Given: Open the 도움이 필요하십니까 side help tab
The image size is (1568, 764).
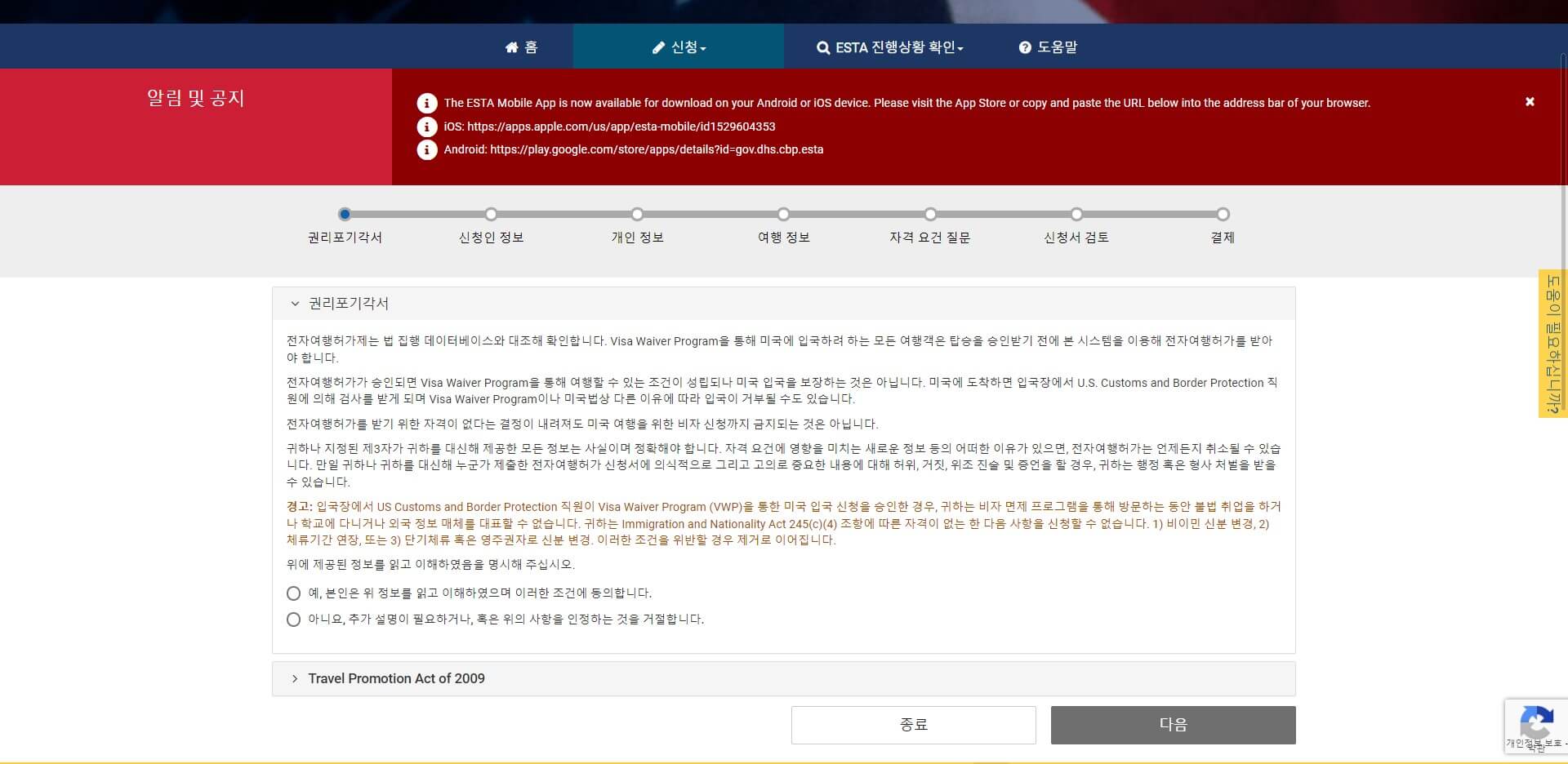Looking at the screenshot, I should point(1554,343).
